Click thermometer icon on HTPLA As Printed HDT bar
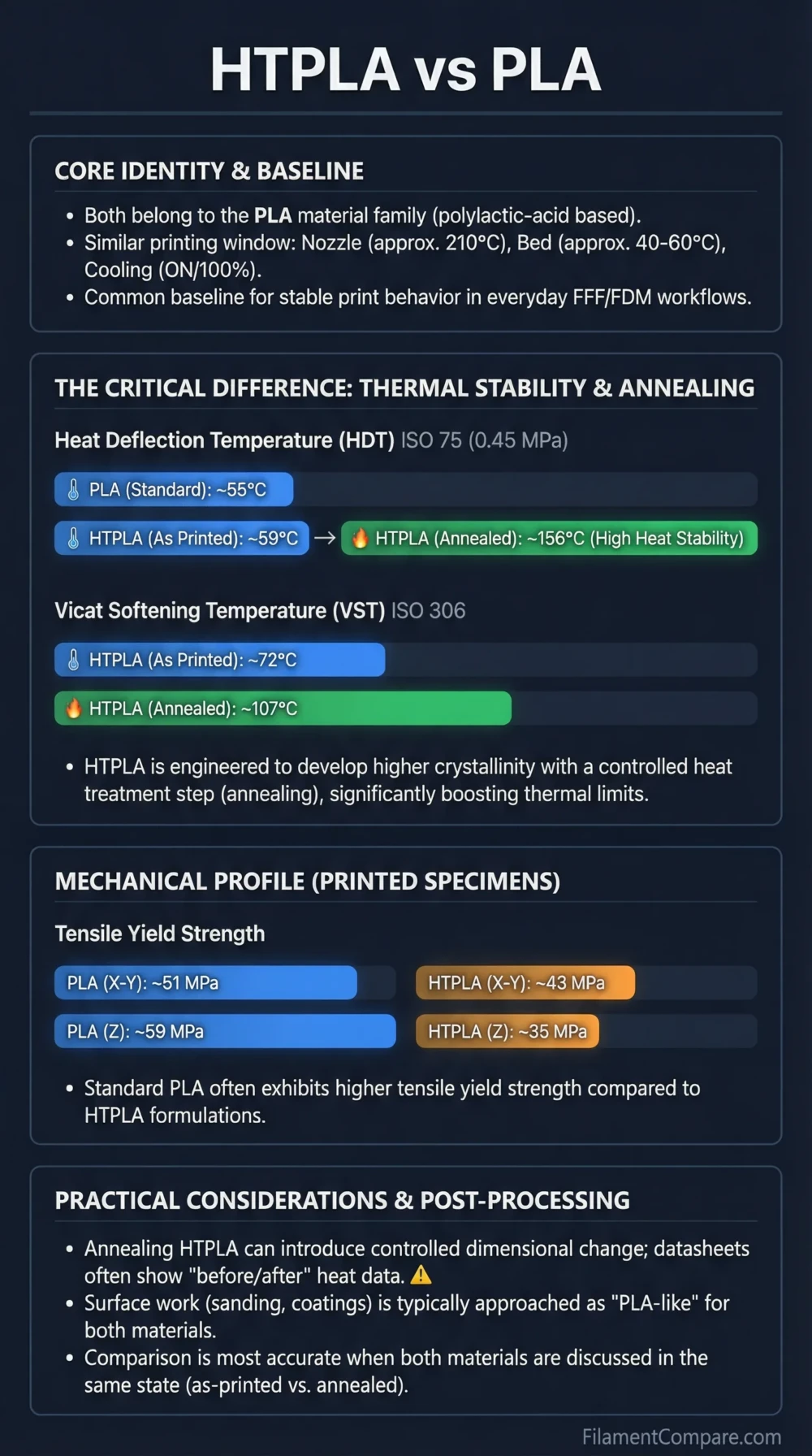Viewport: 812px width, 1456px height. click(x=73, y=538)
